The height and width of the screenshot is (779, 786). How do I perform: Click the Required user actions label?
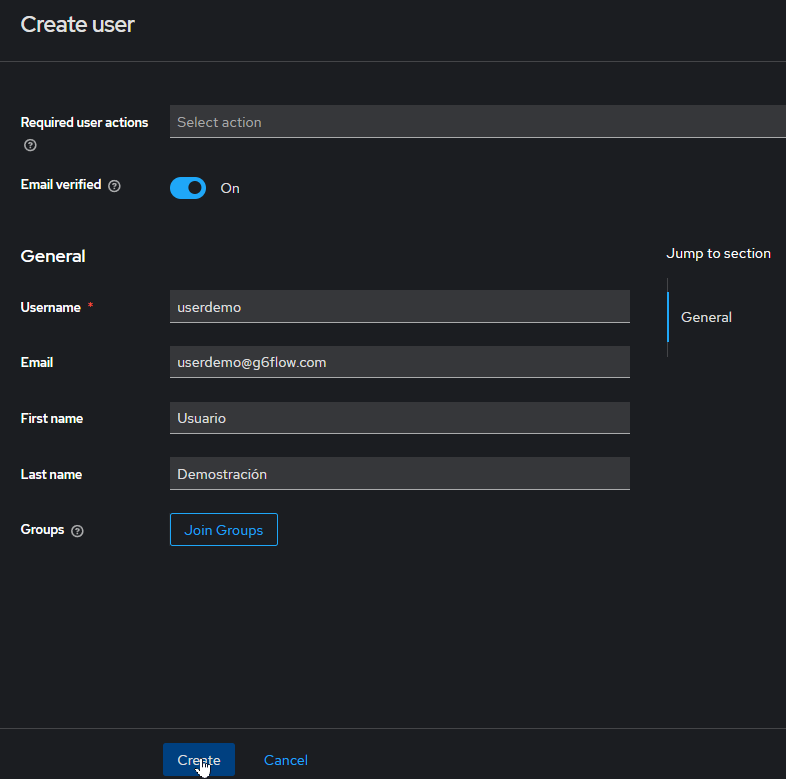coord(84,122)
